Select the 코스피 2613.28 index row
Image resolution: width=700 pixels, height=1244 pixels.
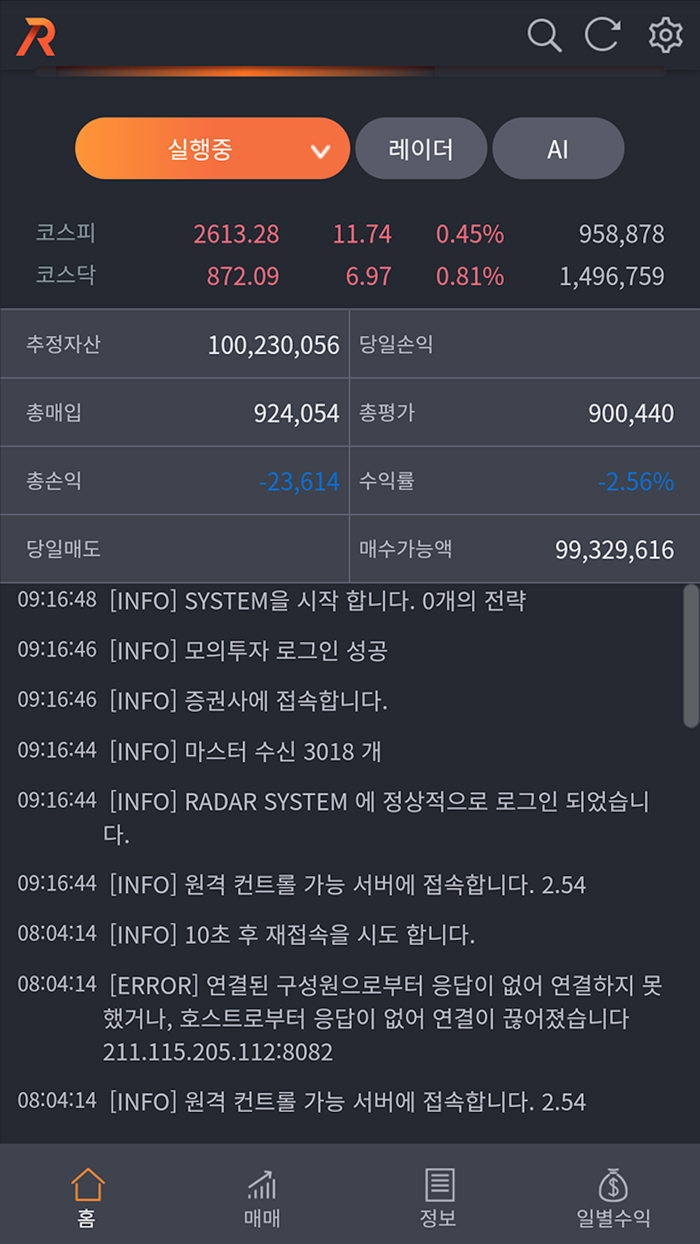(237, 232)
